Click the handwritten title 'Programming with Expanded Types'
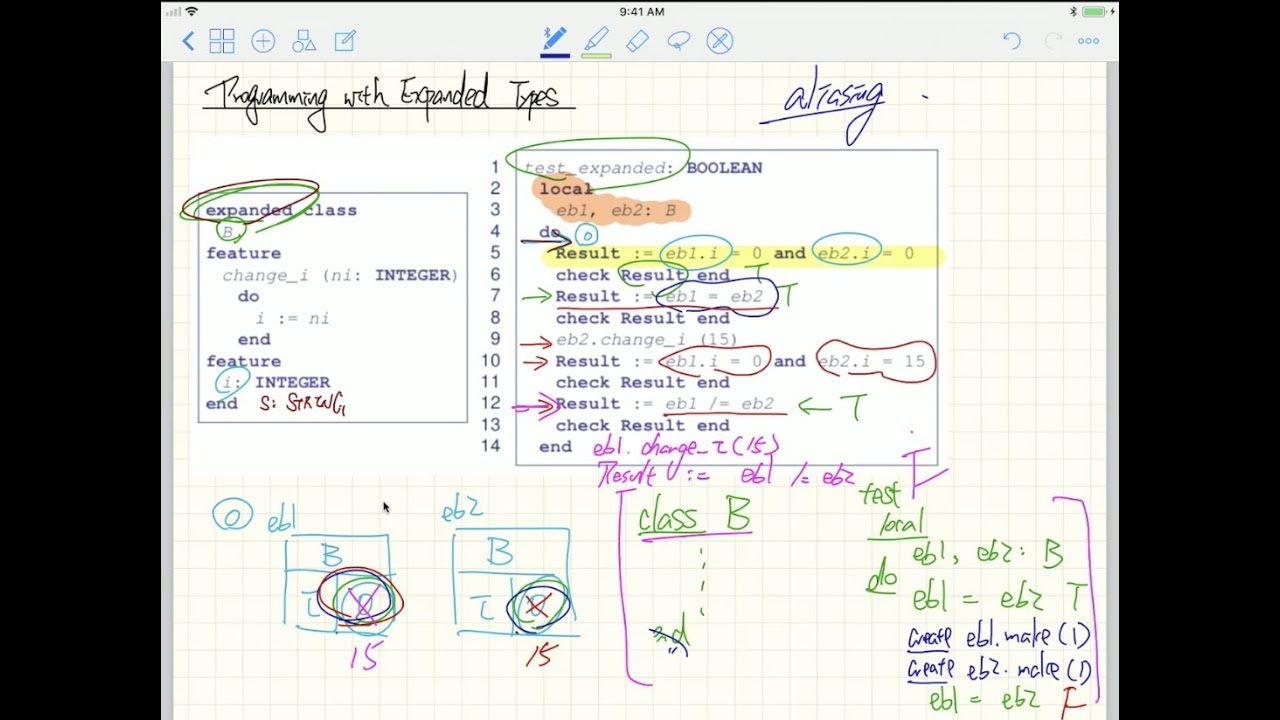The height and width of the screenshot is (720, 1280). click(388, 100)
